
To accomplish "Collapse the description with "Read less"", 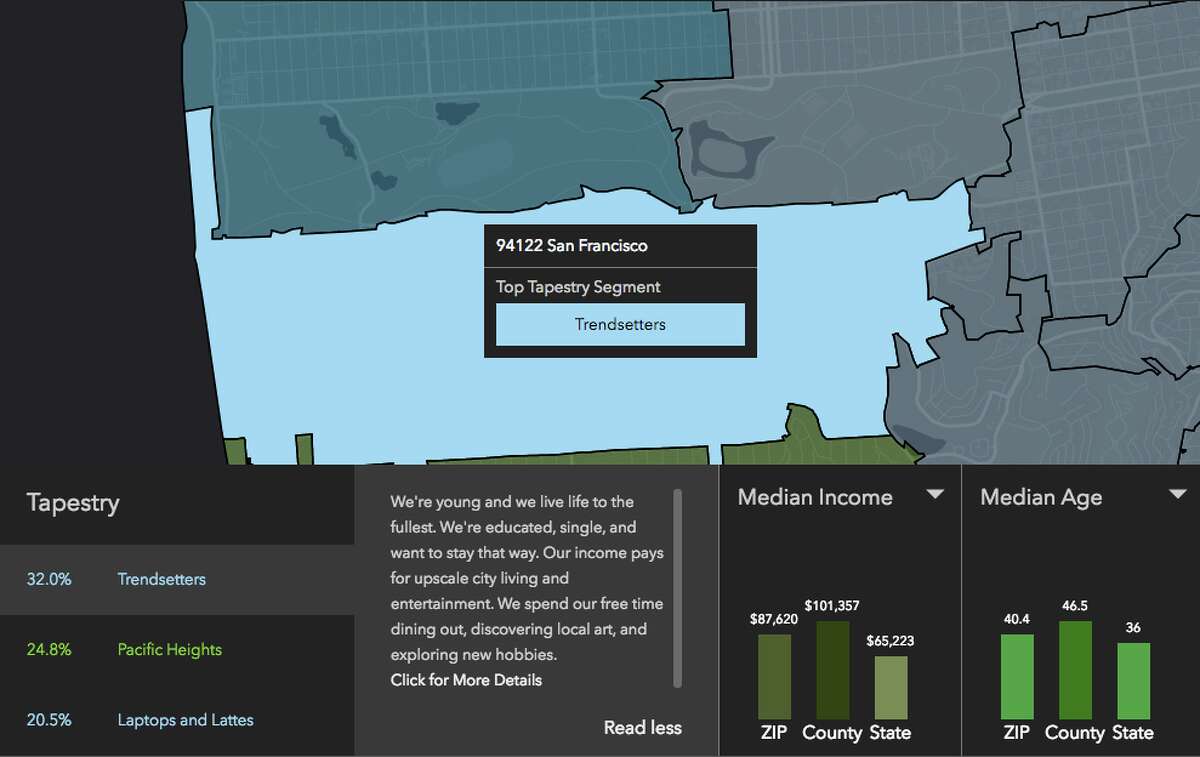I will pyautogui.click(x=642, y=728).
